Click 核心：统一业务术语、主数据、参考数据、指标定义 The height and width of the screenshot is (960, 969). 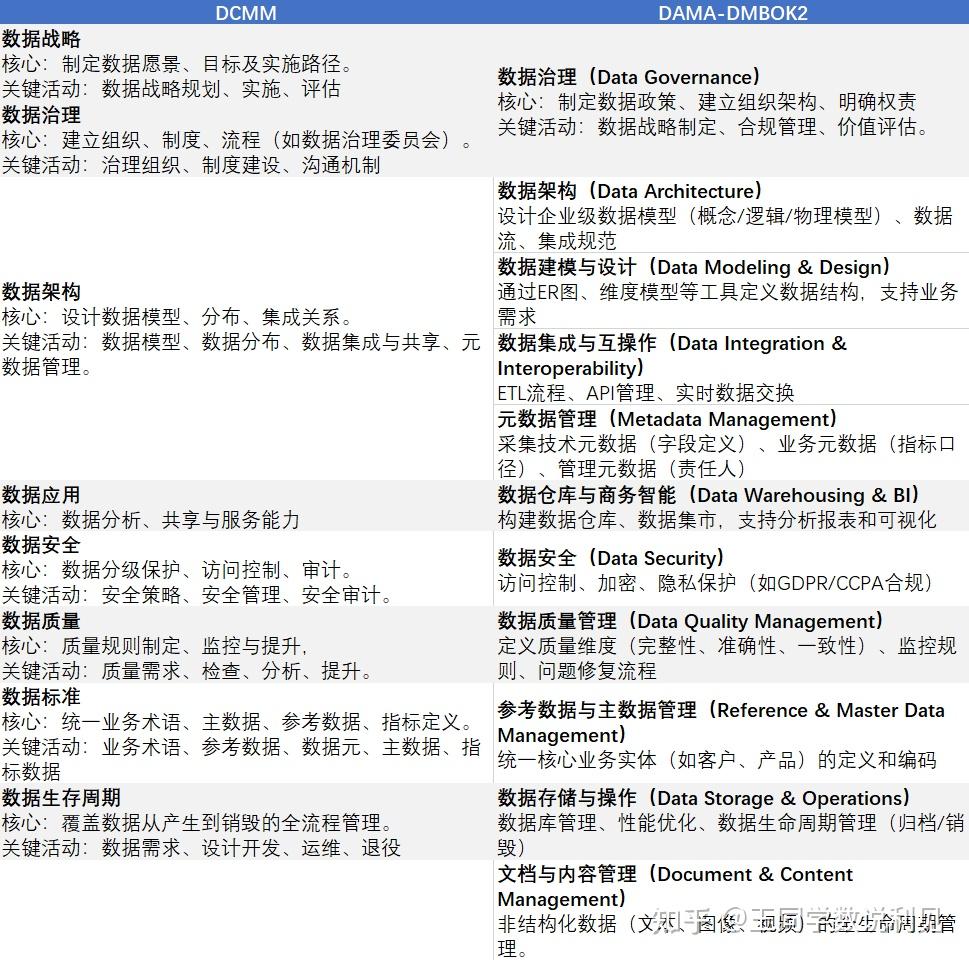tap(237, 722)
